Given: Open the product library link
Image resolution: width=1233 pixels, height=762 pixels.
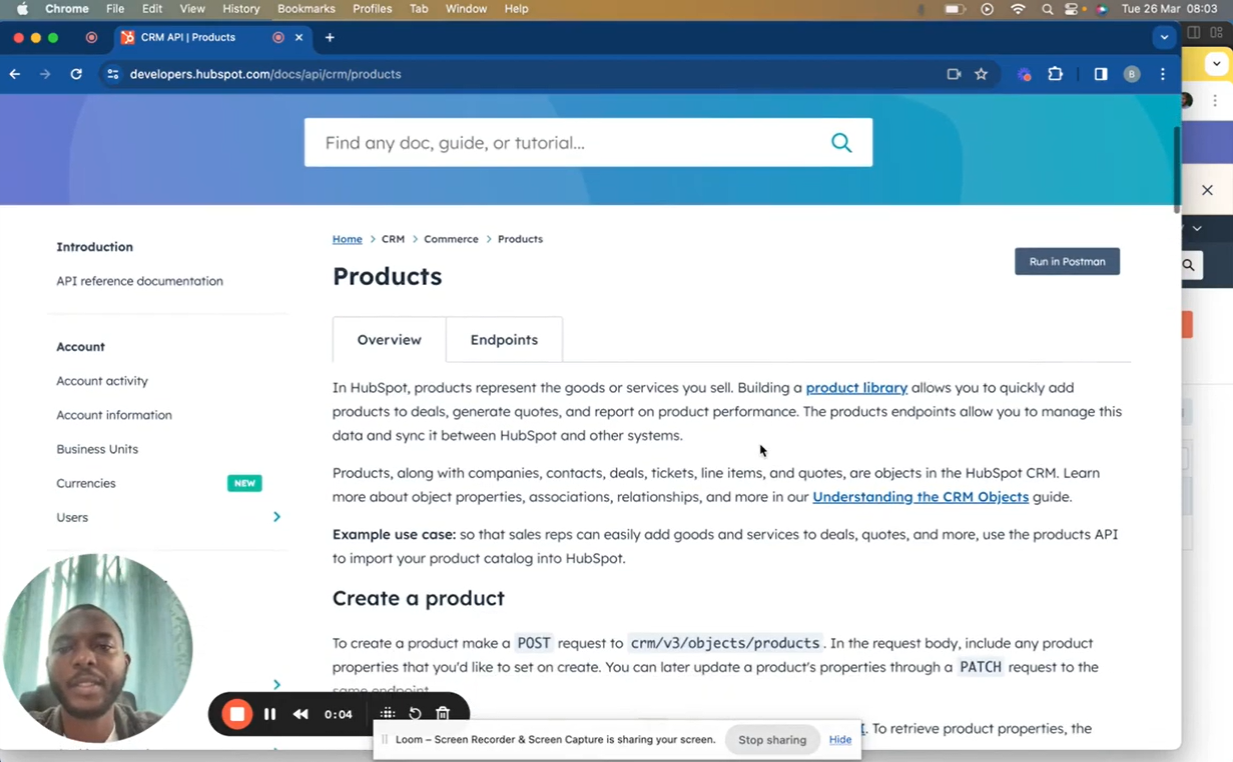Looking at the screenshot, I should pyautogui.click(x=857, y=388).
